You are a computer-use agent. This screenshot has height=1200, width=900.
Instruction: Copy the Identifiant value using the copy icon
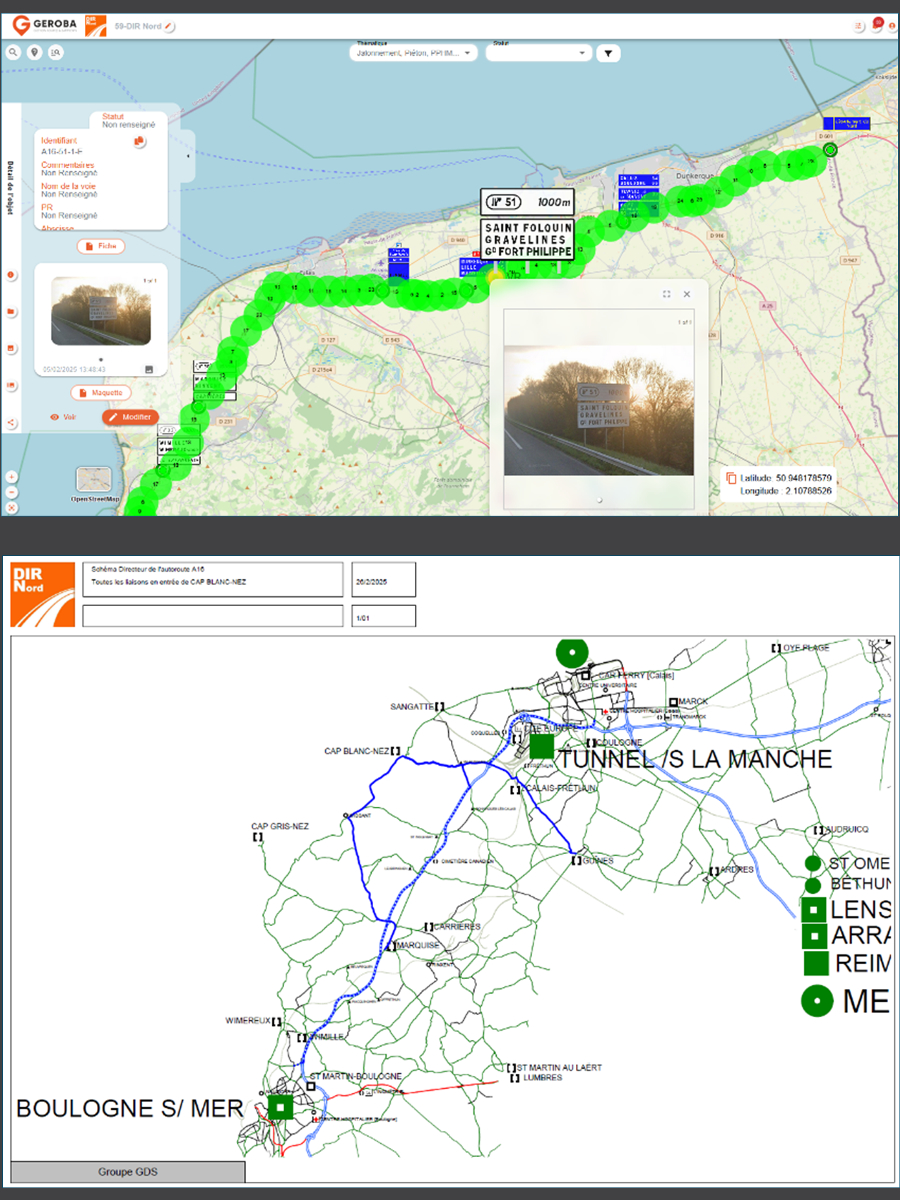(139, 142)
